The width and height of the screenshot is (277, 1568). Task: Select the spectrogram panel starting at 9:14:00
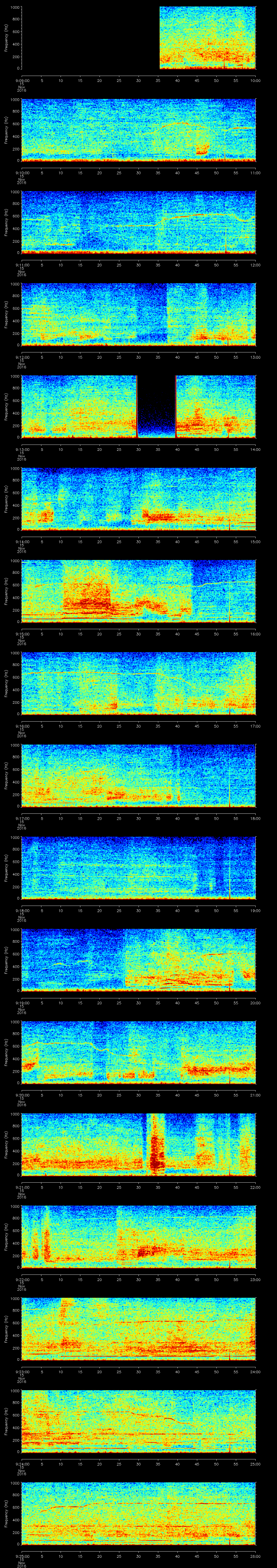click(138, 499)
